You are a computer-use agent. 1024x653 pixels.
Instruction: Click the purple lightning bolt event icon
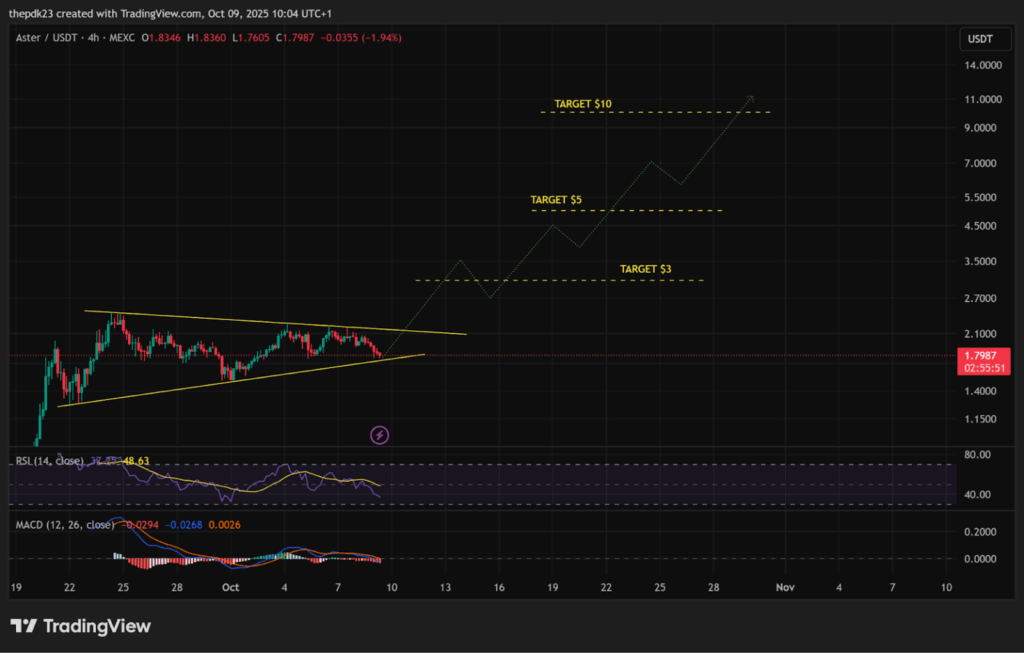380,434
